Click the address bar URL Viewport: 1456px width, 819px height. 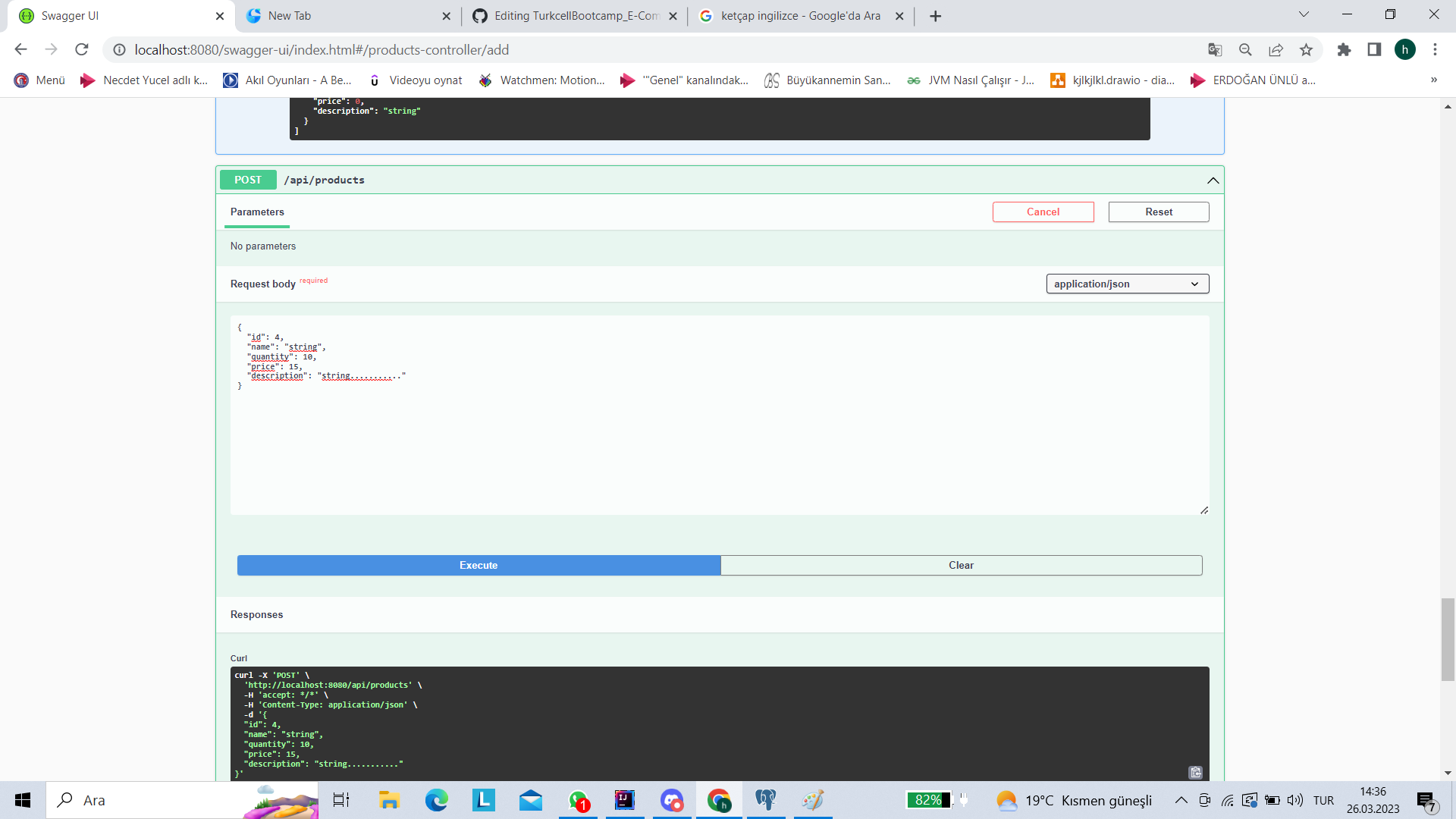coord(322,49)
